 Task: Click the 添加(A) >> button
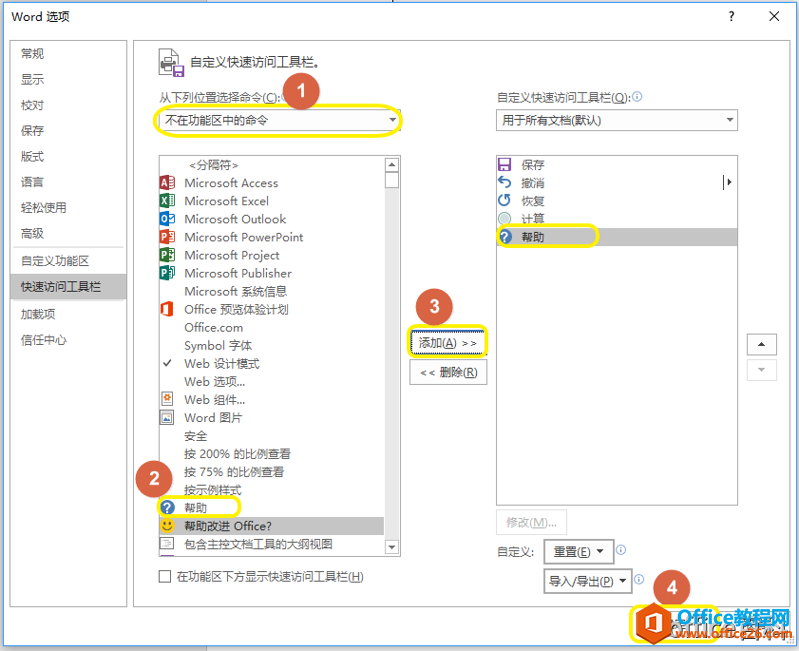click(448, 343)
